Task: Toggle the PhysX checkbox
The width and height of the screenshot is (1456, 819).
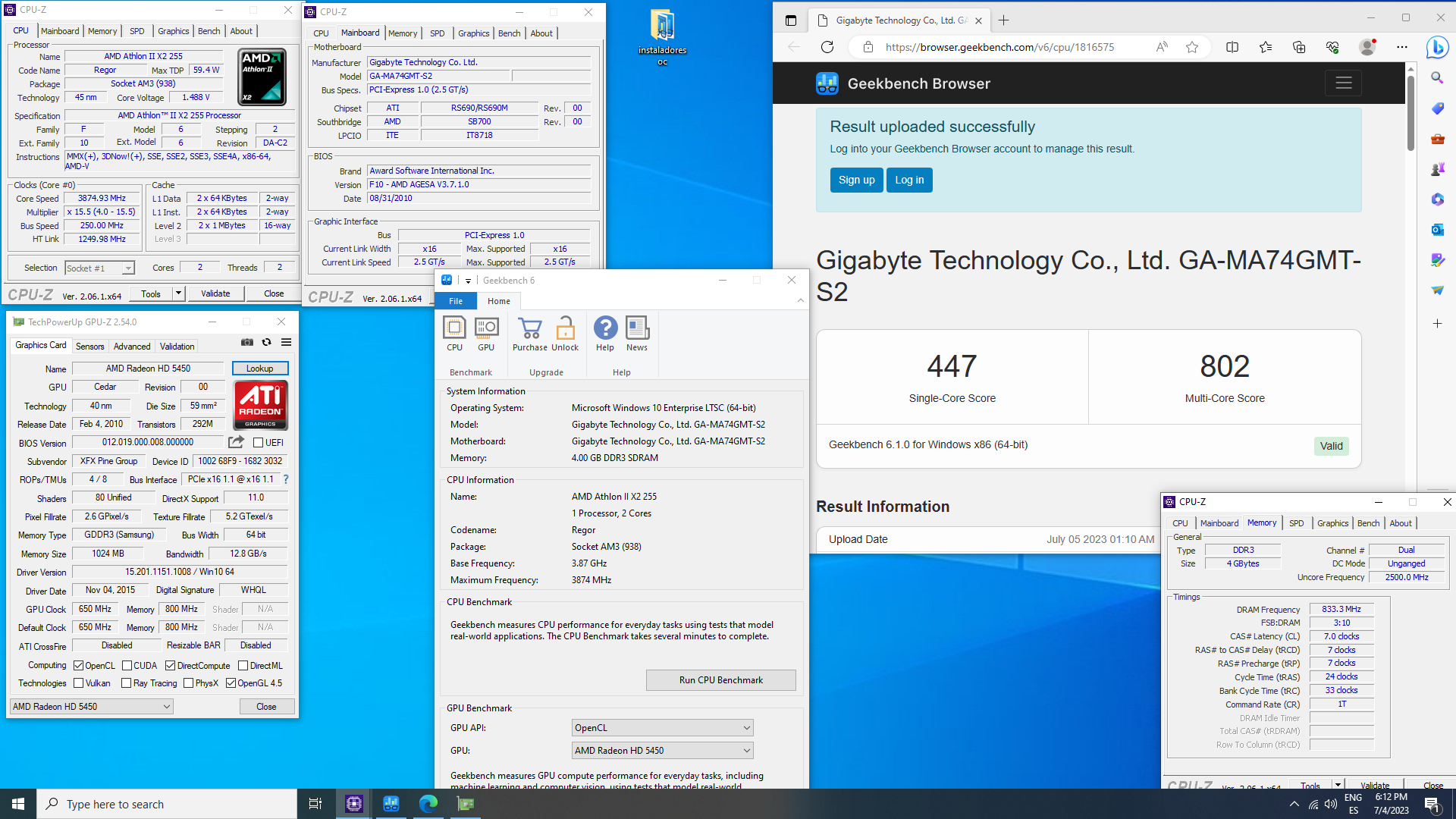Action: coord(188,683)
